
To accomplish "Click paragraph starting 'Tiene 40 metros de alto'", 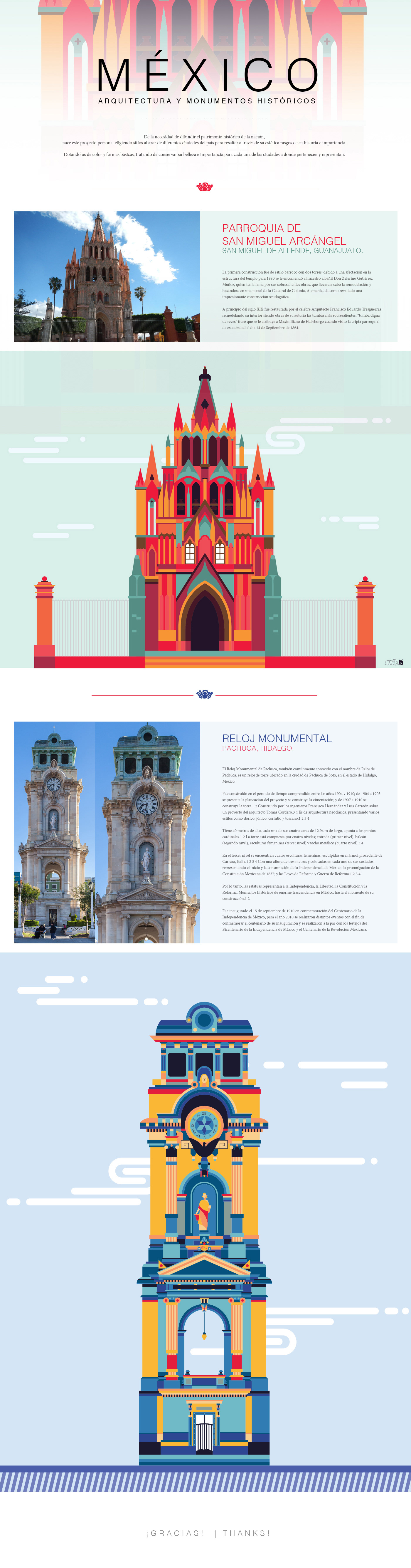I will 299,836.
